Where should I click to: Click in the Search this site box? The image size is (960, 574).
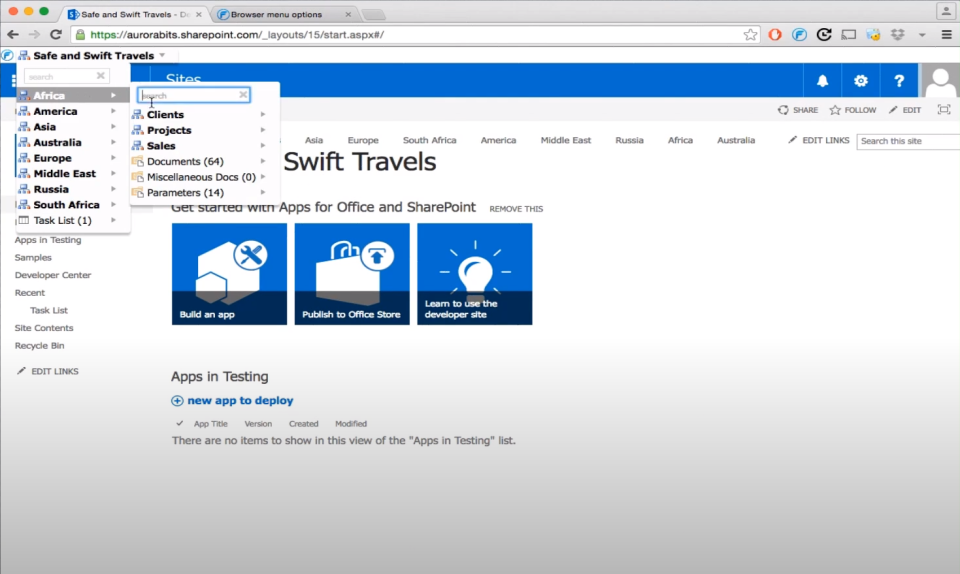click(908, 141)
